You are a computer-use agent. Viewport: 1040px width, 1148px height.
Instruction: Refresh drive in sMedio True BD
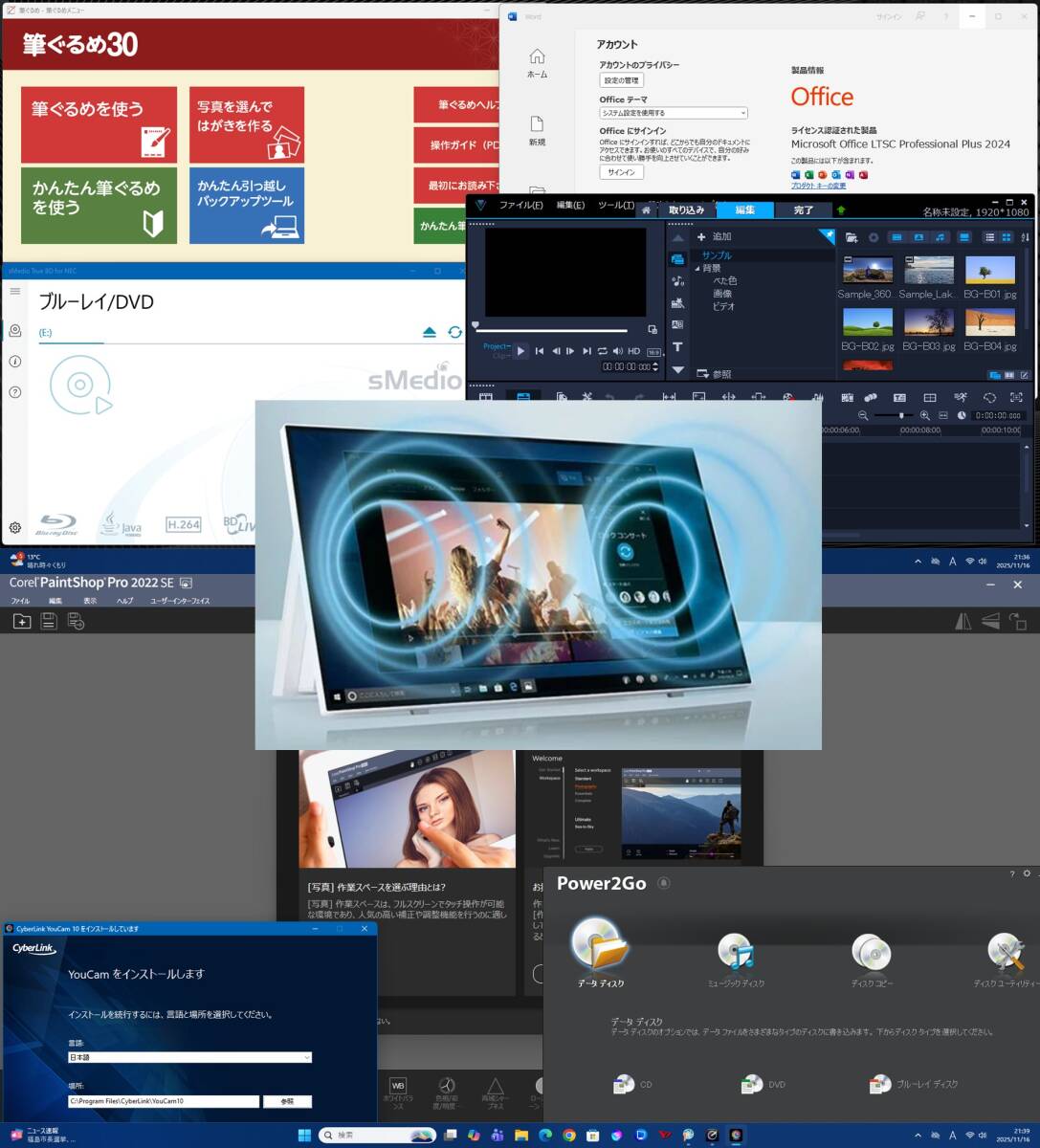point(454,332)
